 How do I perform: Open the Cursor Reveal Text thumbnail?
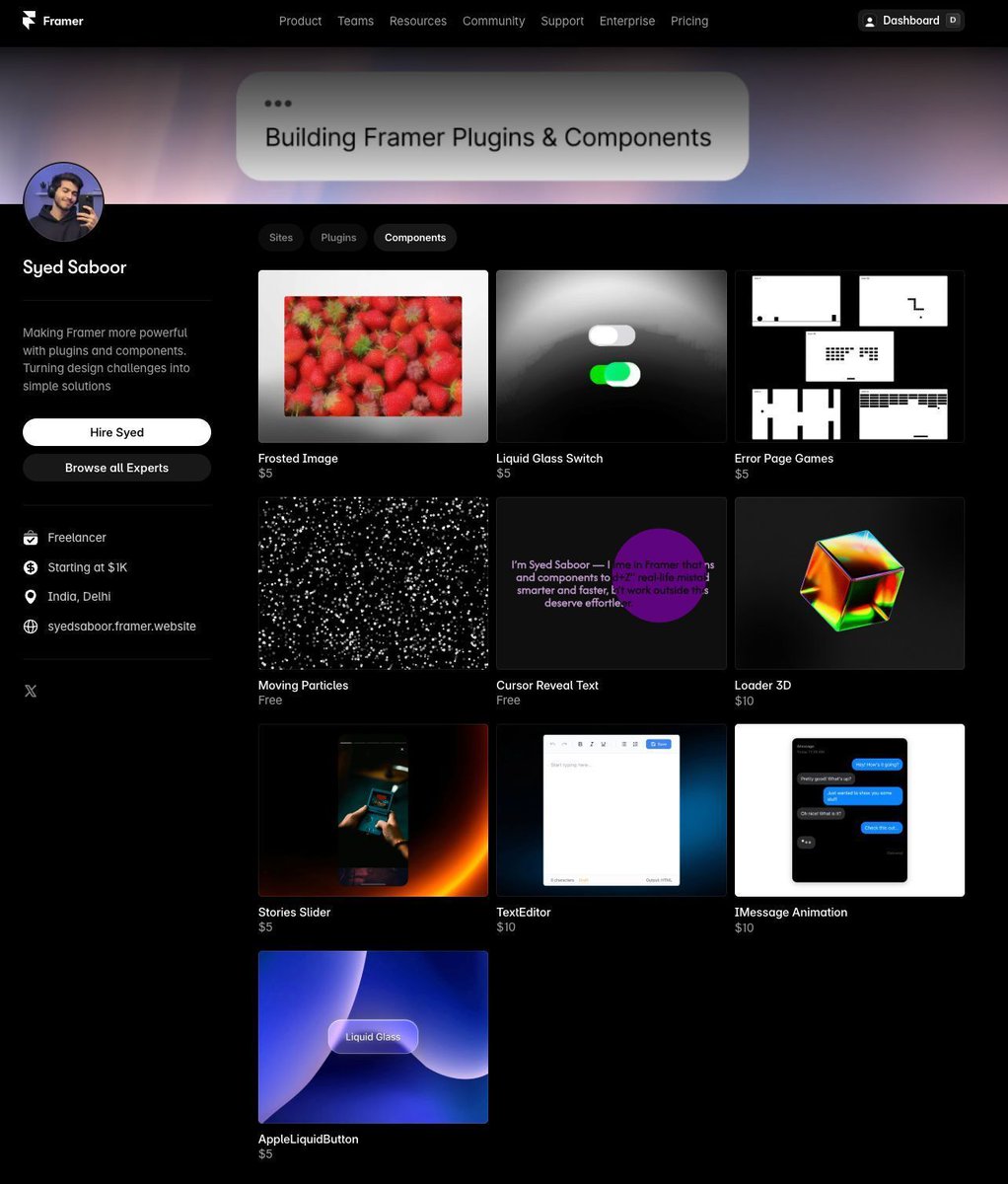coord(612,583)
